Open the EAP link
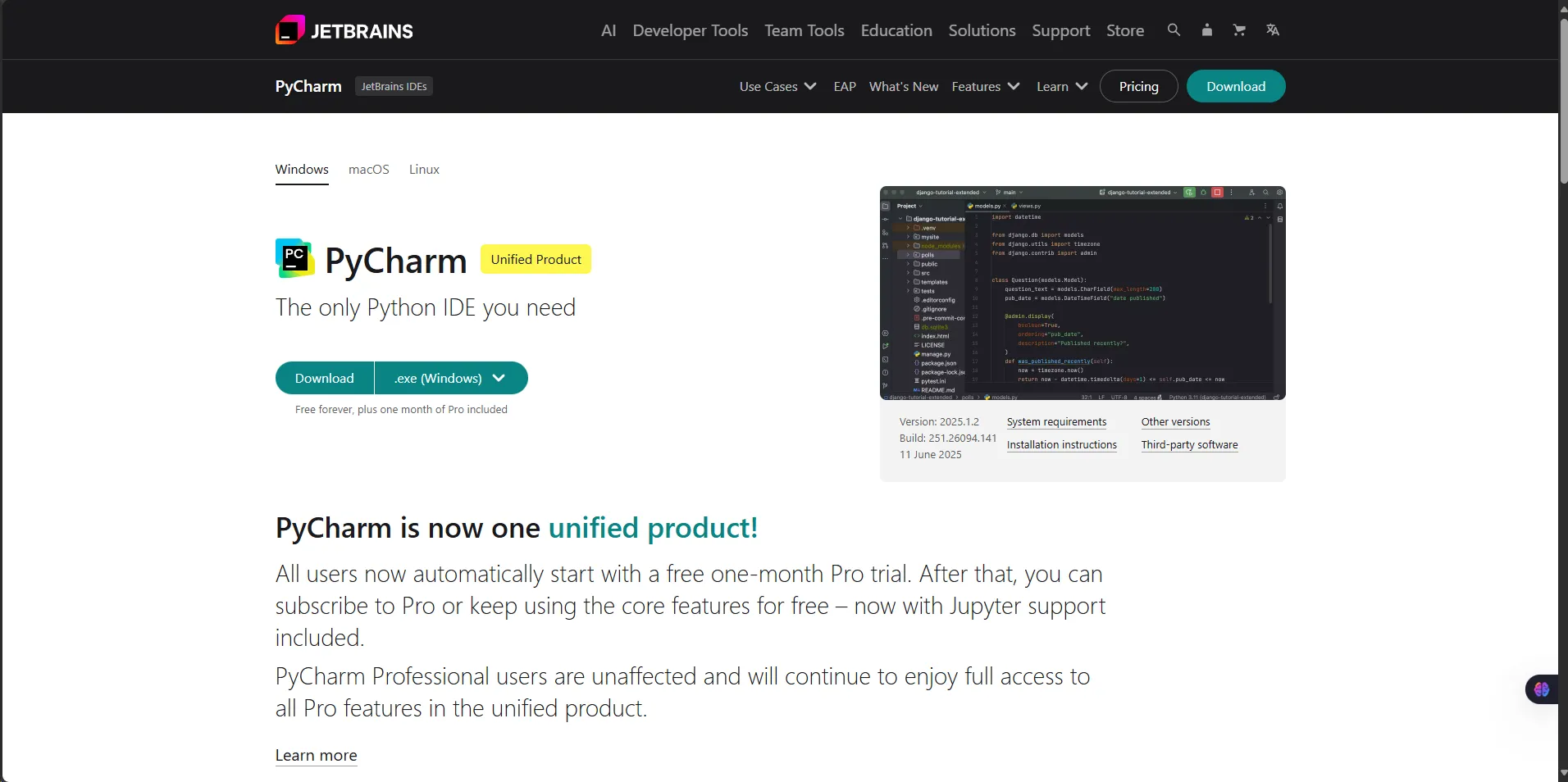This screenshot has height=782, width=1568. pos(845,86)
